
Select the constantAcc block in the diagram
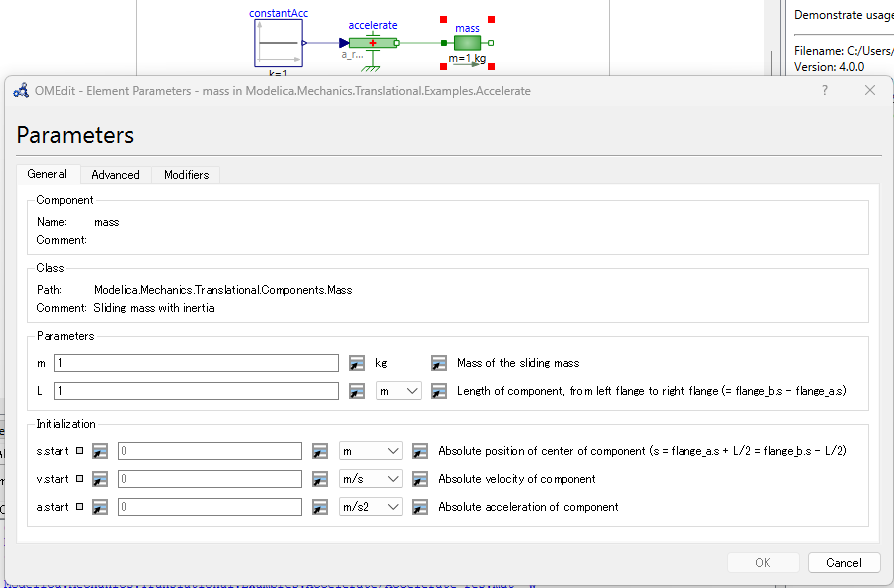click(x=278, y=43)
